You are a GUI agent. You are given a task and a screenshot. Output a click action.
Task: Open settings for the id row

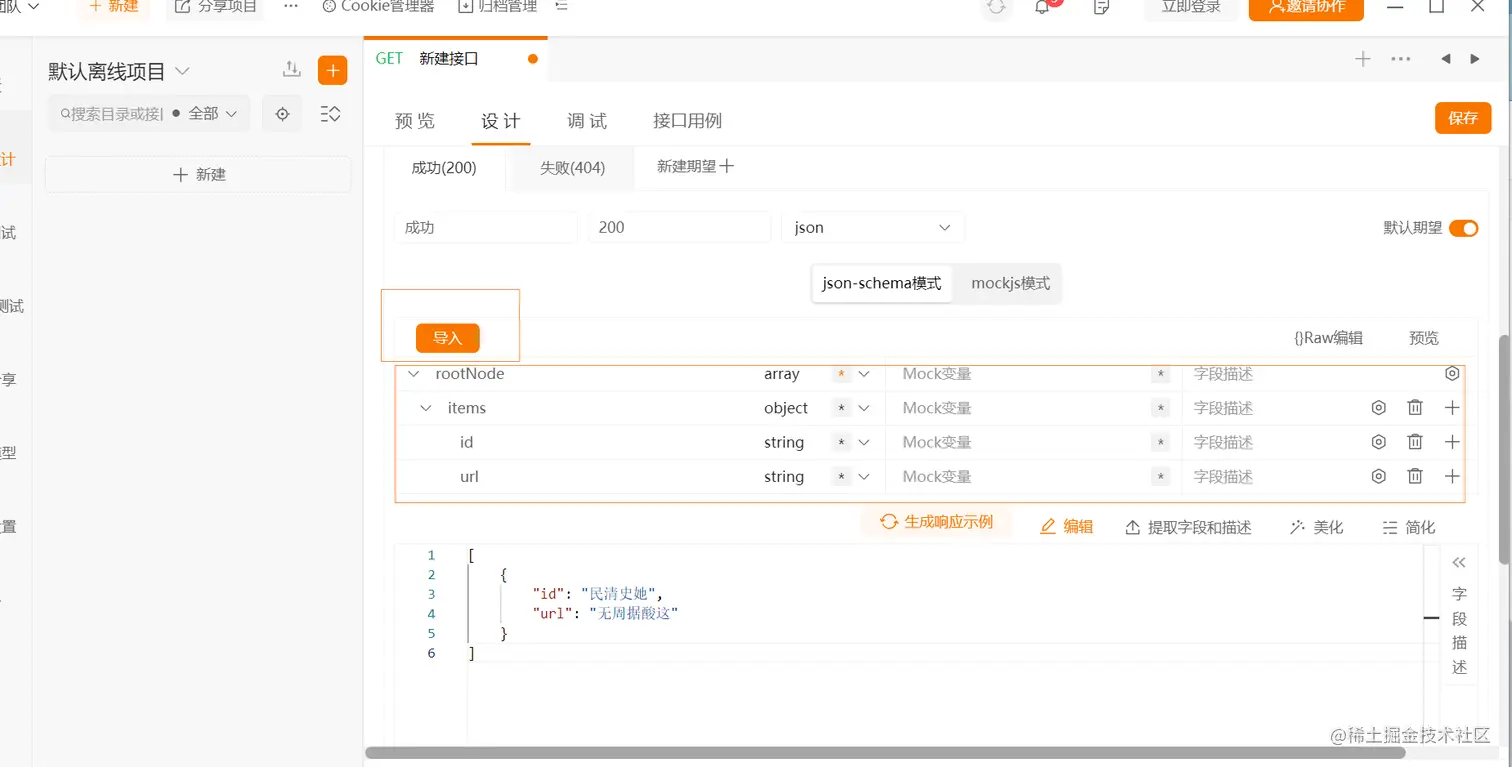(1379, 442)
